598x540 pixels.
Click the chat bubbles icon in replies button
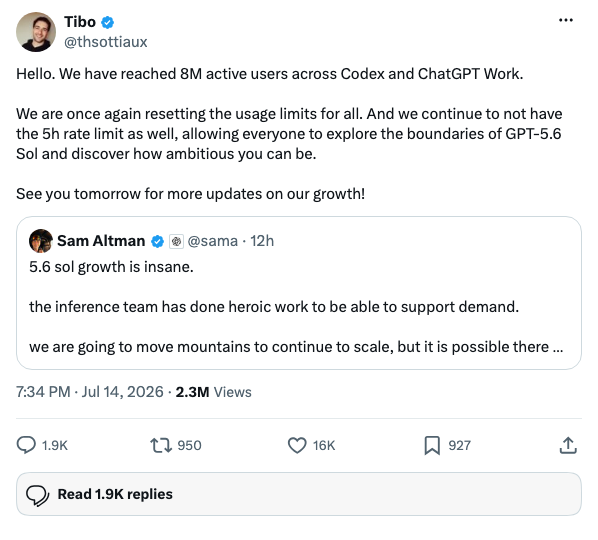coord(37,495)
